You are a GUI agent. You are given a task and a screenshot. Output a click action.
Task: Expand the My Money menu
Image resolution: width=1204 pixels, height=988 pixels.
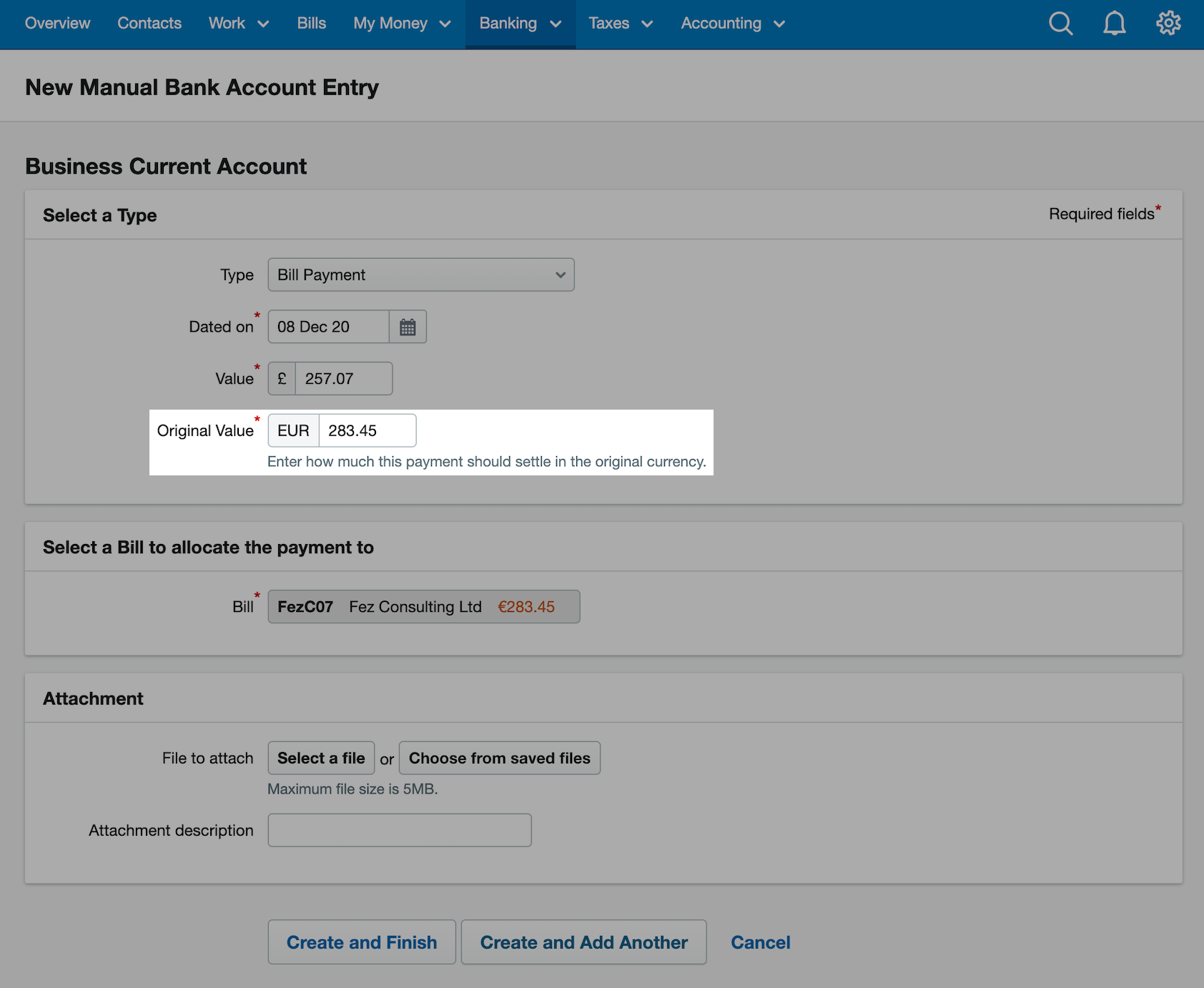pos(402,24)
